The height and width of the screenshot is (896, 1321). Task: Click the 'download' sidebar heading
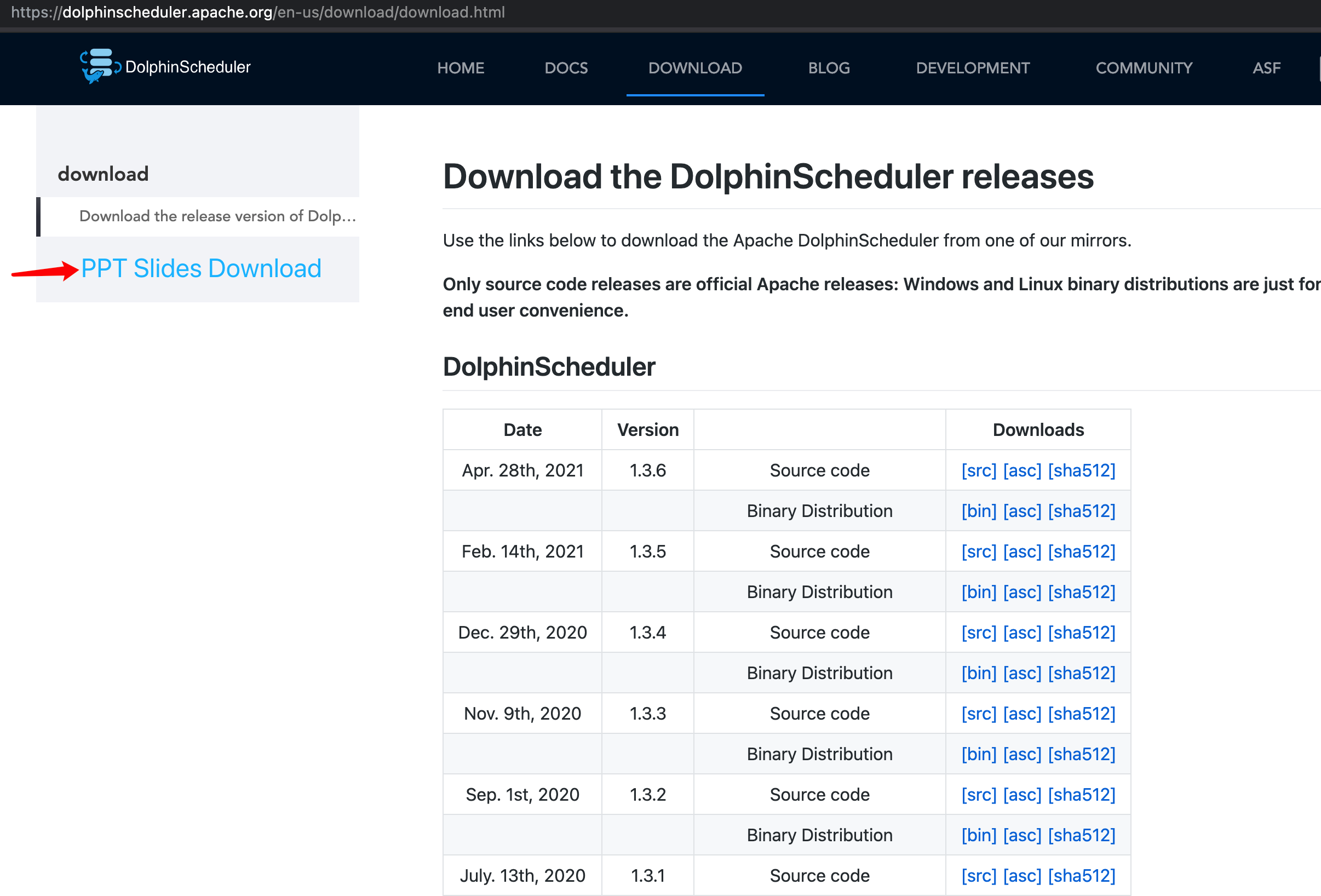click(x=103, y=174)
